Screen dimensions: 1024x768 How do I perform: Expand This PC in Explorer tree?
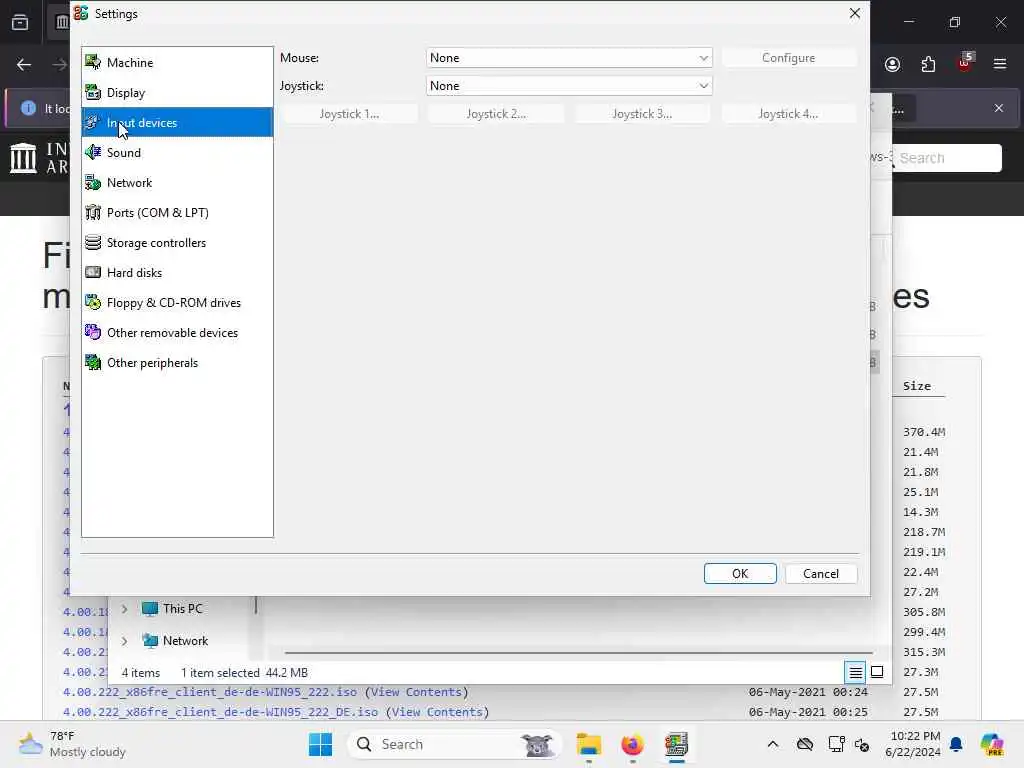[x=124, y=609]
